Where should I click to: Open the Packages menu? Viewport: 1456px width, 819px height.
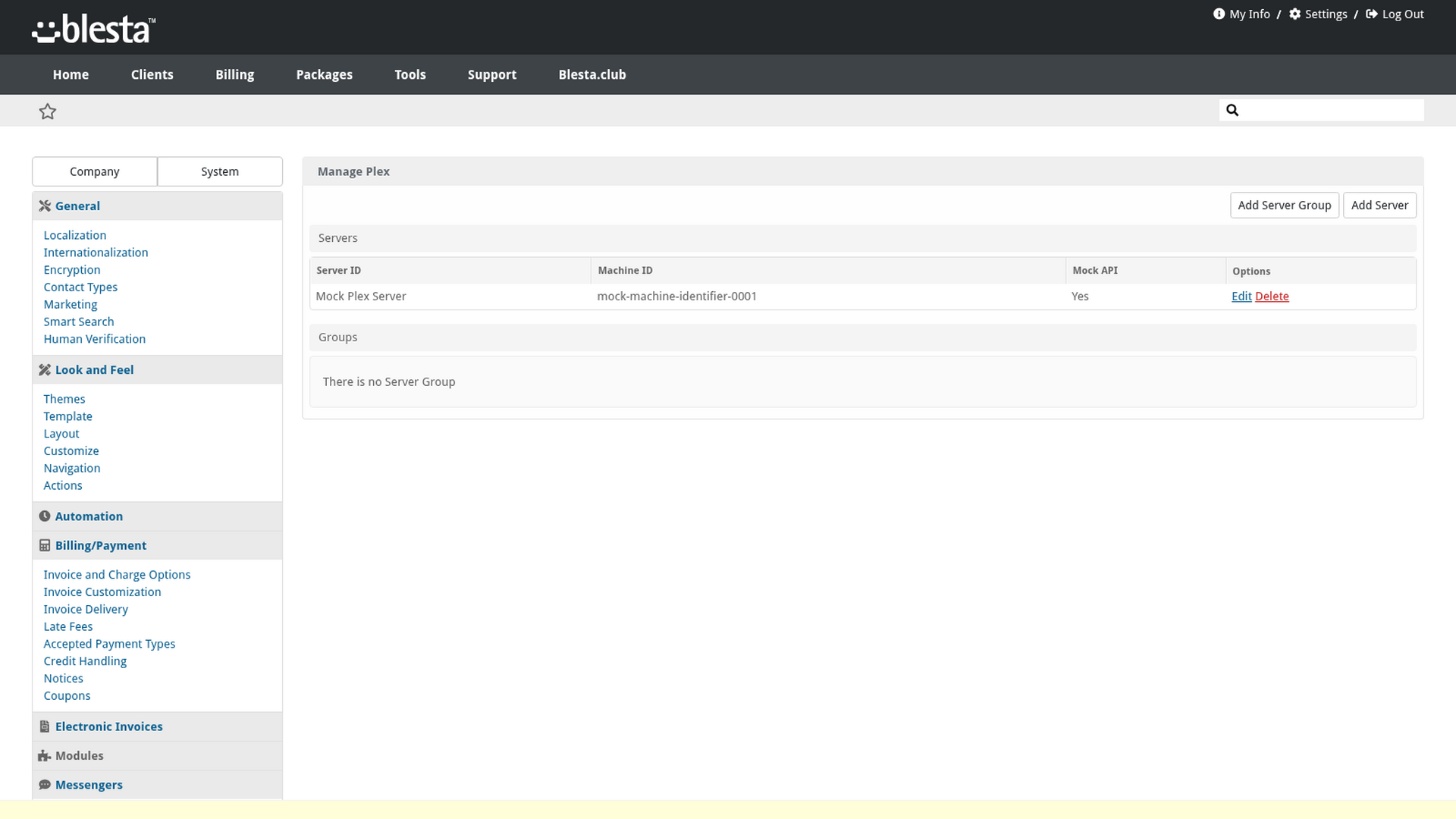point(325,74)
